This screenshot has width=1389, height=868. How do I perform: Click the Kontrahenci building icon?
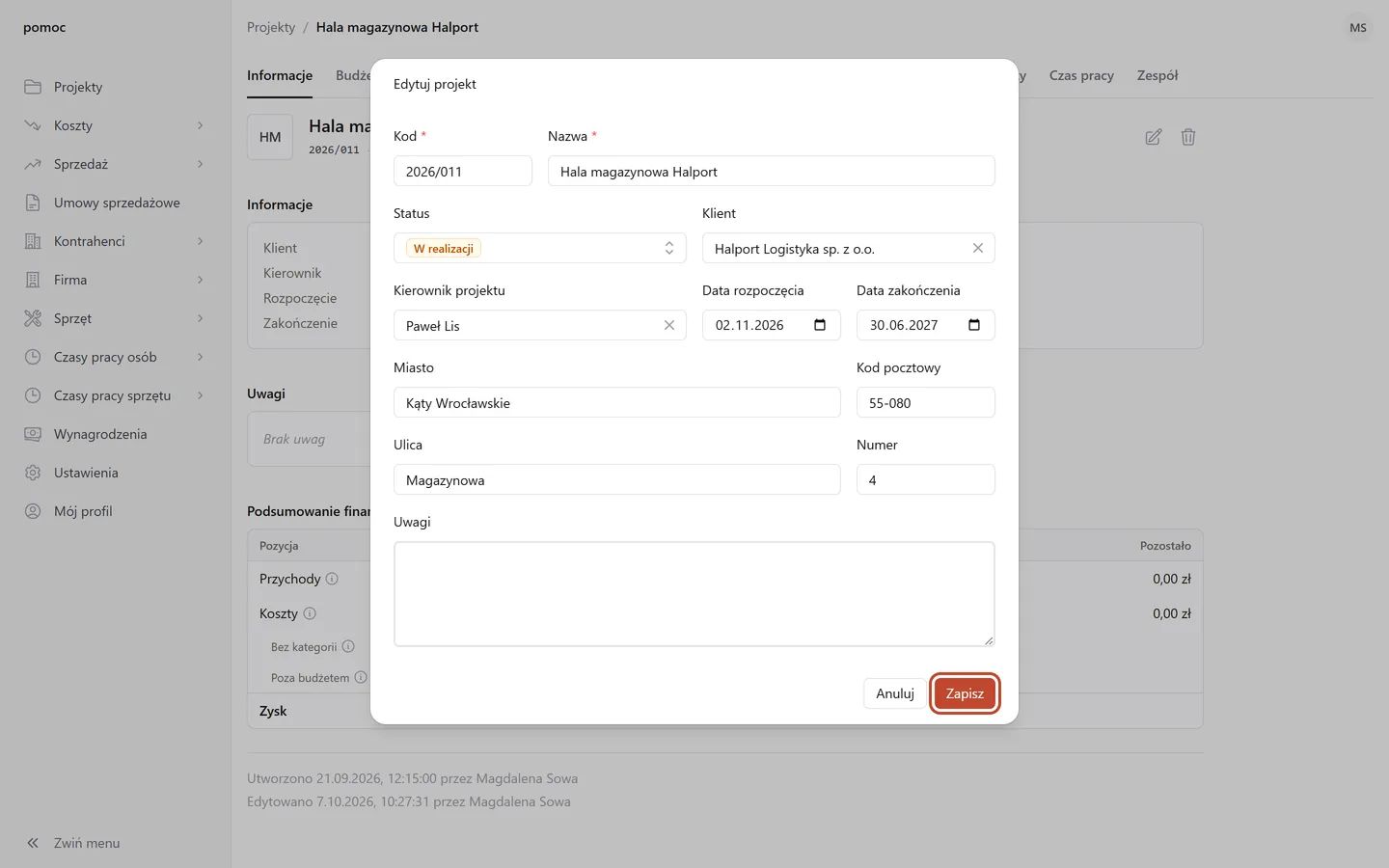(33, 241)
